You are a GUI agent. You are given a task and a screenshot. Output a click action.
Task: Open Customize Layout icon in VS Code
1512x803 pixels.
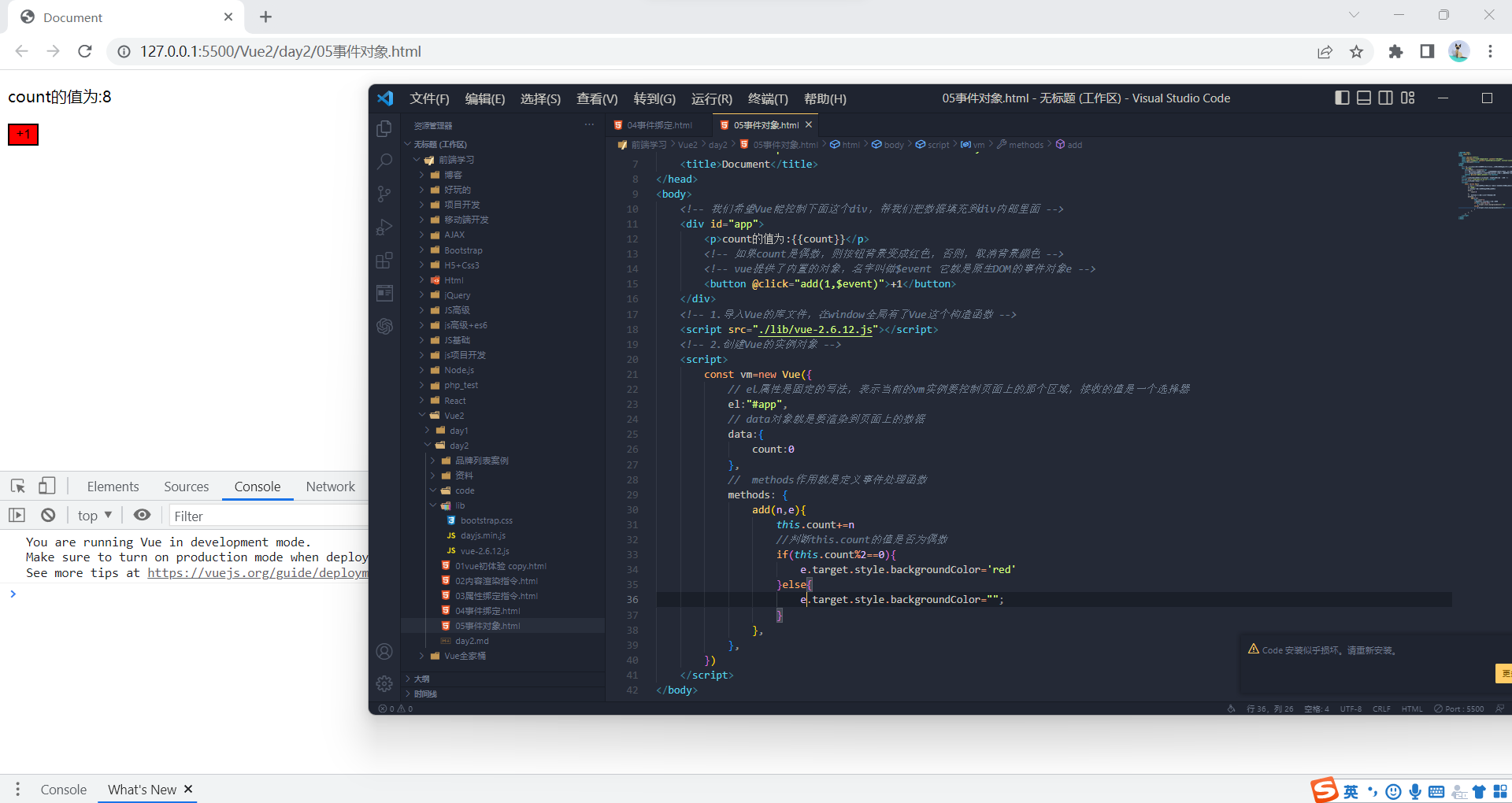(x=1408, y=98)
